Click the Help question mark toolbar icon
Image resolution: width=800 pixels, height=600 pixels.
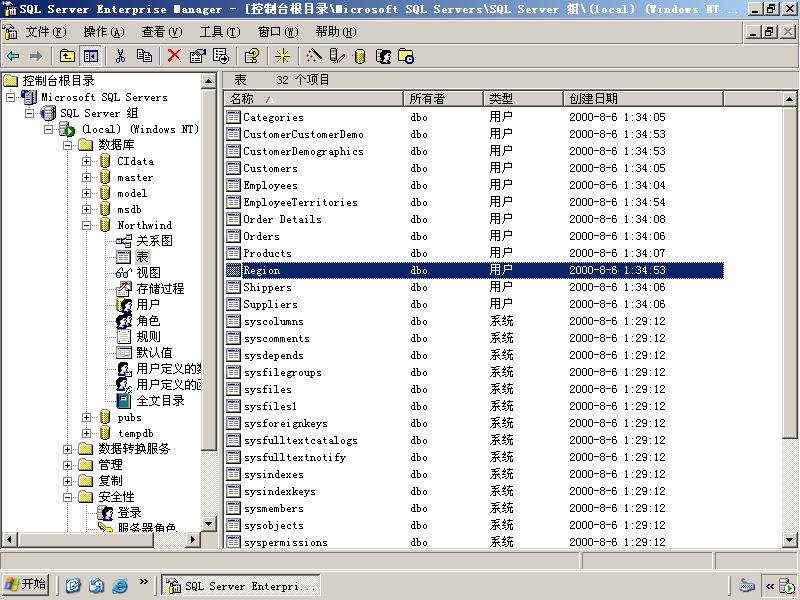pyautogui.click(x=252, y=56)
